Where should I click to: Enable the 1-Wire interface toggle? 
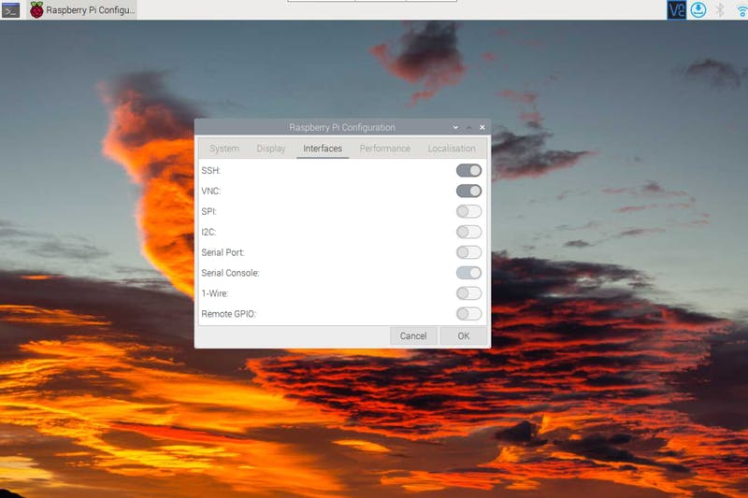[x=468, y=293]
